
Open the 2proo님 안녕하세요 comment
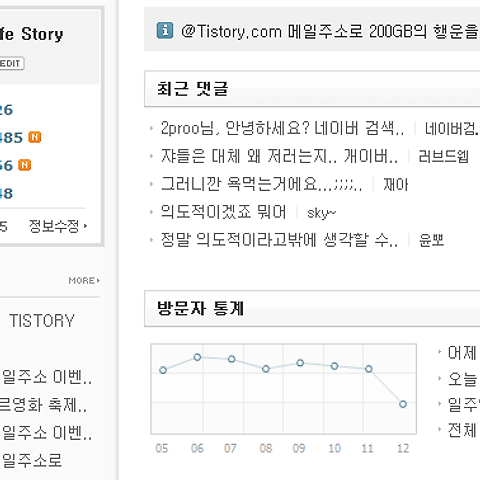coord(282,128)
